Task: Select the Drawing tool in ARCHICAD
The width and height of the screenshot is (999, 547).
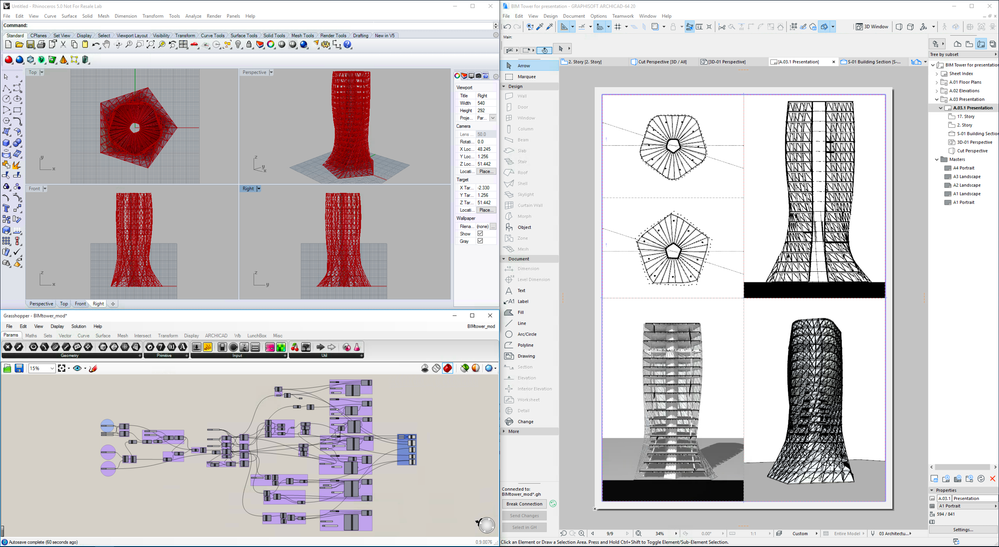Action: pos(525,356)
